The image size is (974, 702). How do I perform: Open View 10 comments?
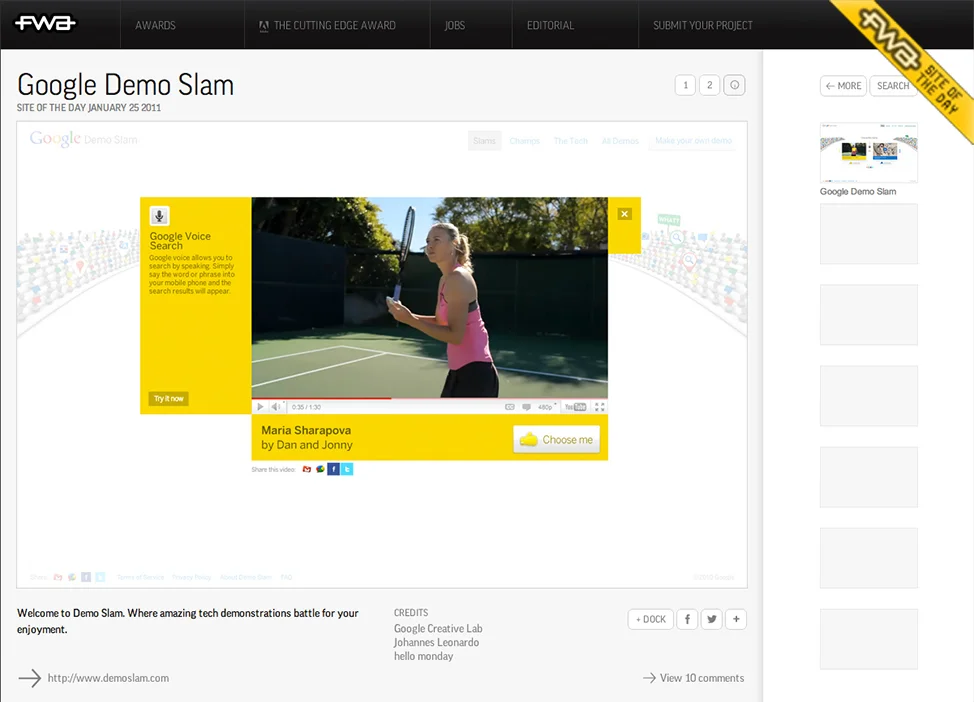693,678
